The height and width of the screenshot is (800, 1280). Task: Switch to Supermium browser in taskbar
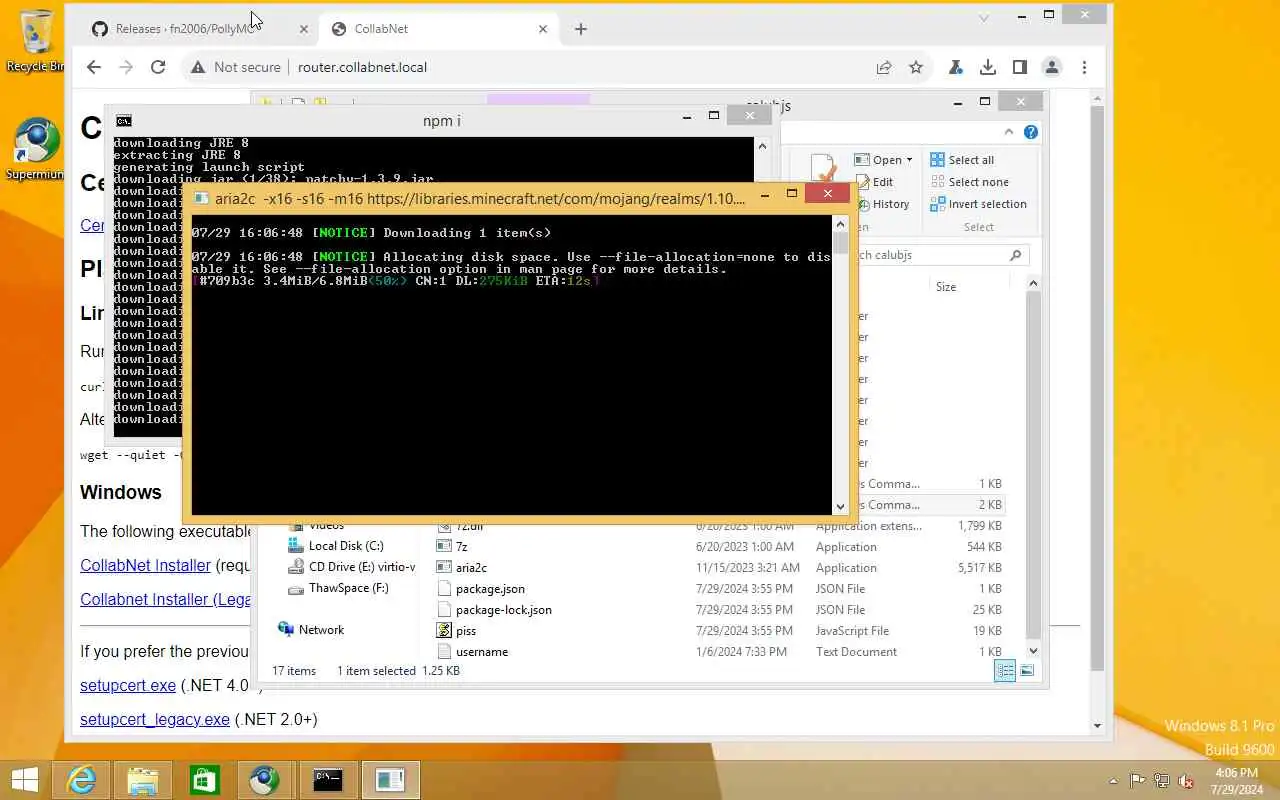click(265, 780)
